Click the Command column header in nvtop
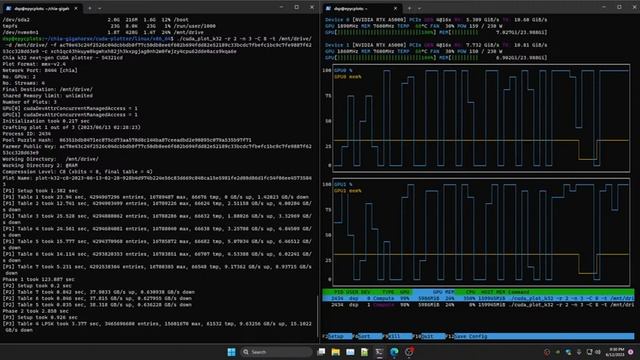This screenshot has height=360, width=640. [519, 292]
